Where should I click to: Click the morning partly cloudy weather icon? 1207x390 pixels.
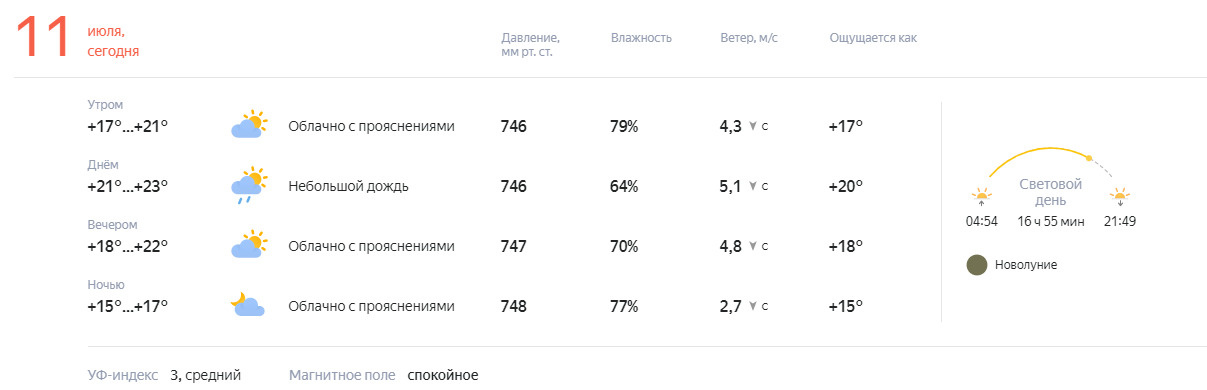[249, 125]
